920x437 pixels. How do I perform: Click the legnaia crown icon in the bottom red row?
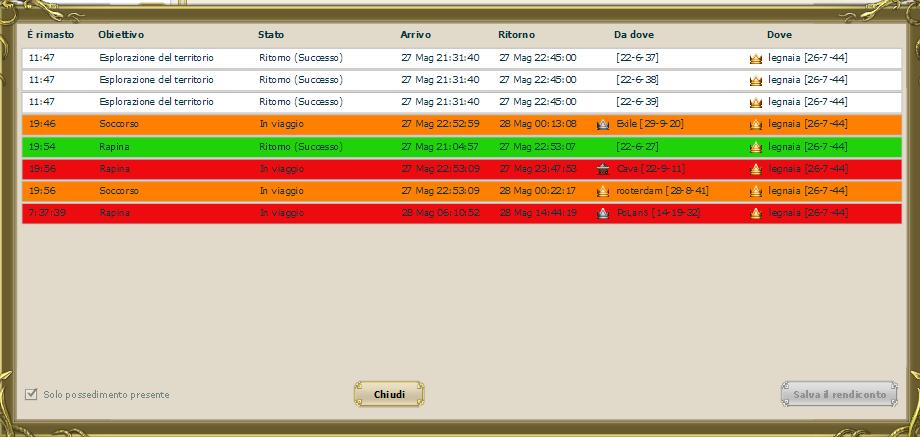[x=756, y=213]
